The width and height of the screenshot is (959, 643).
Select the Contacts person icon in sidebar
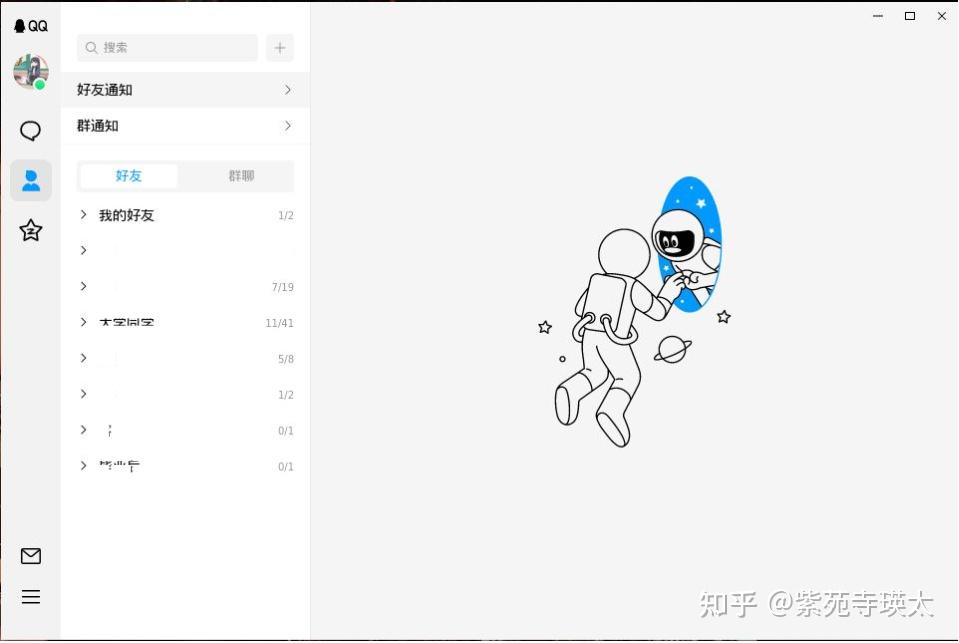coord(31,181)
